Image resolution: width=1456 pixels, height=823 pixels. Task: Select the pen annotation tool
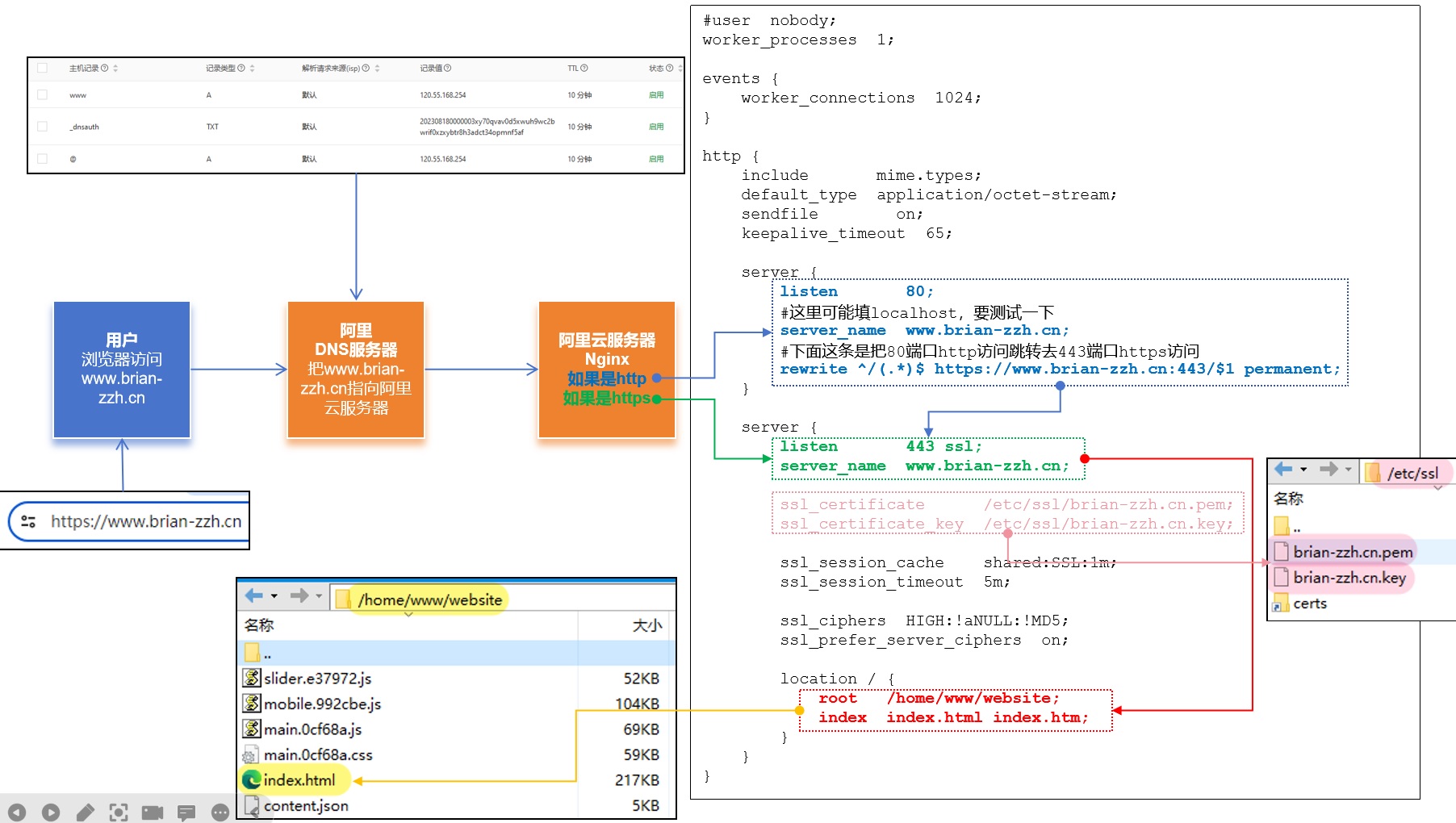tap(85, 812)
